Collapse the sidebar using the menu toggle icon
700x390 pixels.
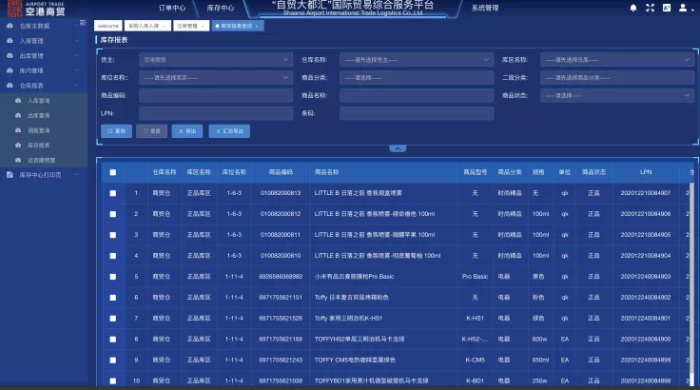point(83,22)
